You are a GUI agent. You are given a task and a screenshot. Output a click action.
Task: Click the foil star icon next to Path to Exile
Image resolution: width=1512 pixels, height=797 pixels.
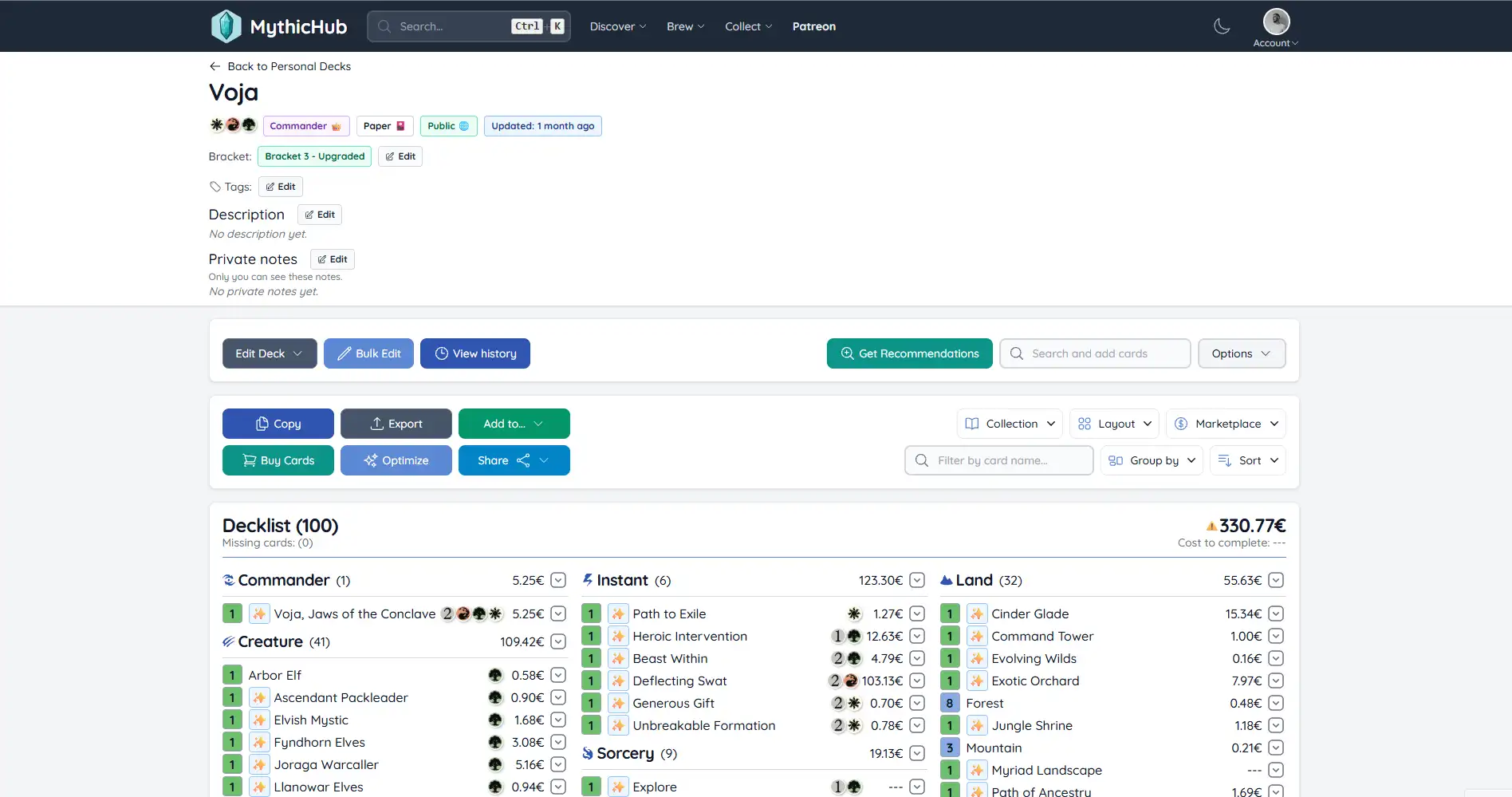click(x=618, y=614)
